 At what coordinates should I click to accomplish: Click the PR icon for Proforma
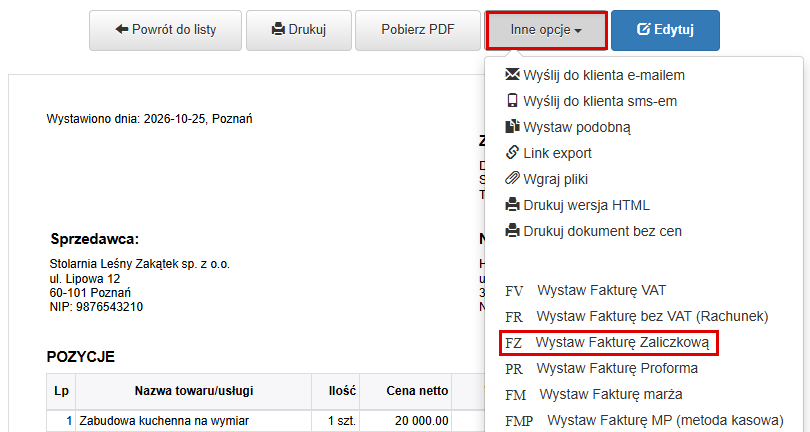point(514,369)
